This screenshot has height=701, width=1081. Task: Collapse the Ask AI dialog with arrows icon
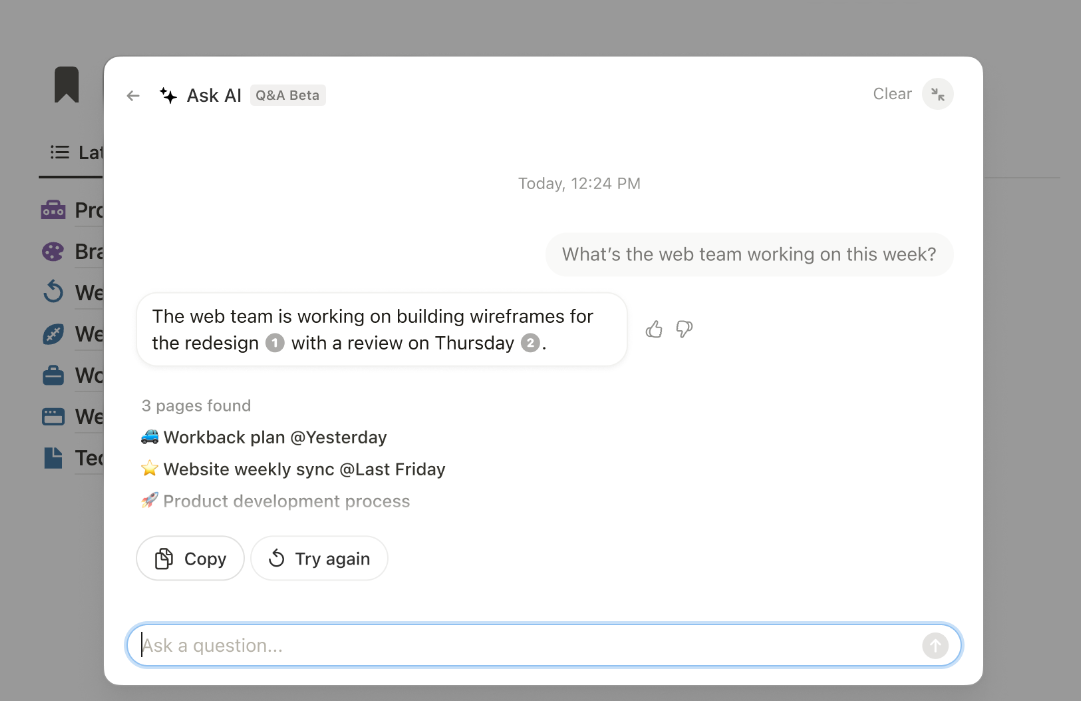click(938, 94)
